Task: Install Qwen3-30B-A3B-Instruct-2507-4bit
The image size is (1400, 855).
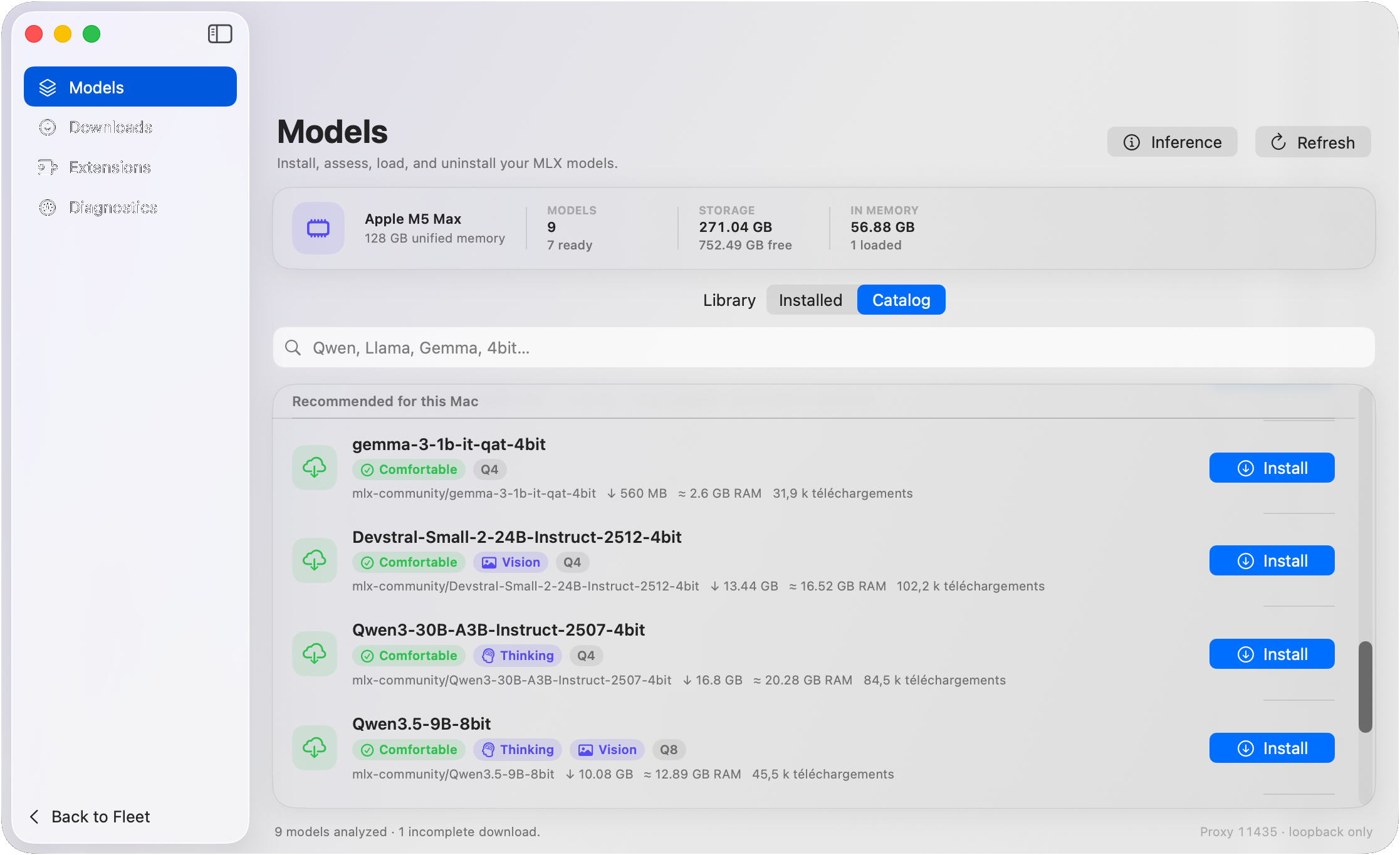Action: tap(1272, 654)
